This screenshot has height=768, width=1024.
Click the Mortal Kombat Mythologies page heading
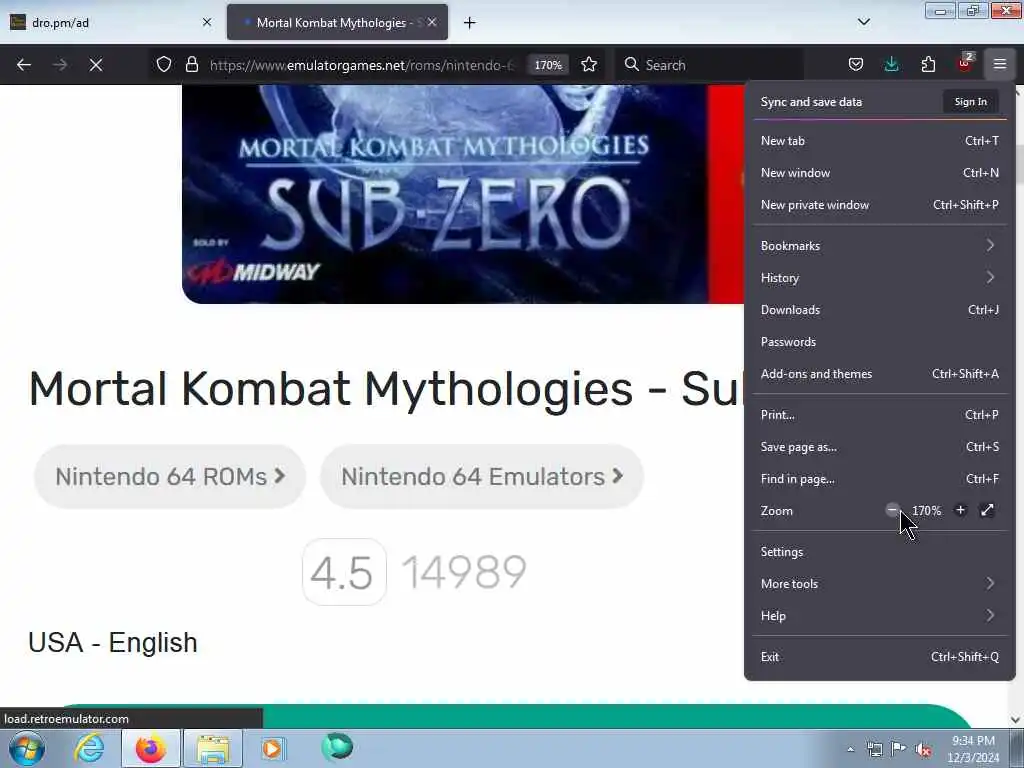386,389
